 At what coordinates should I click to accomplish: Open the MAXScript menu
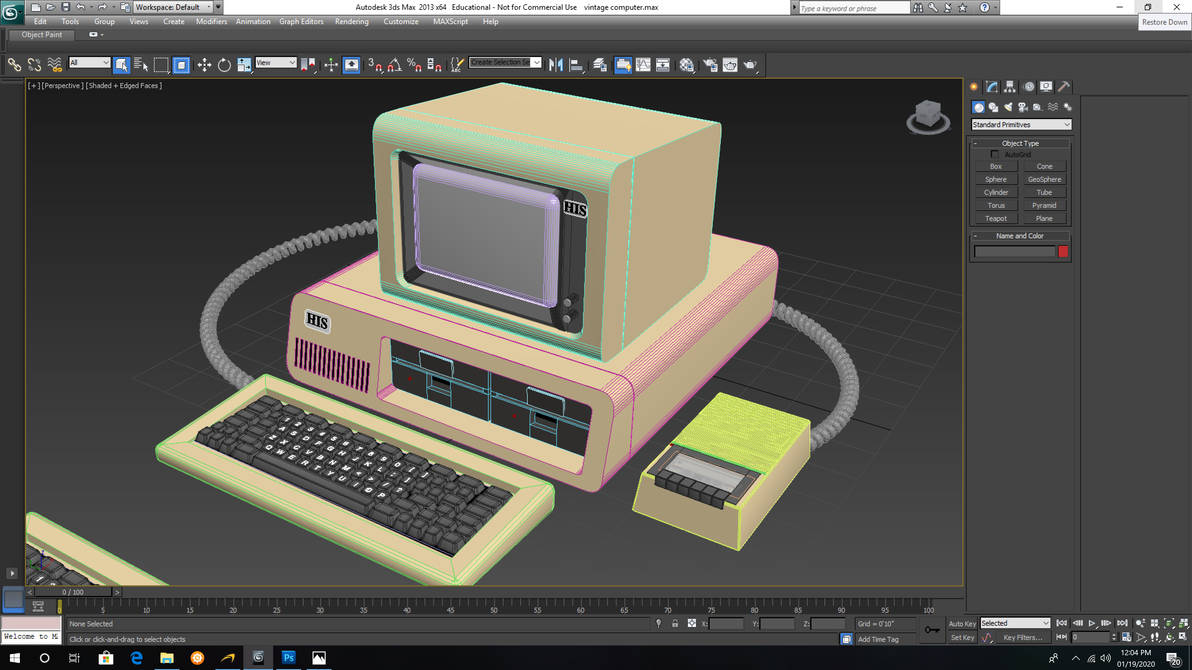click(451, 21)
